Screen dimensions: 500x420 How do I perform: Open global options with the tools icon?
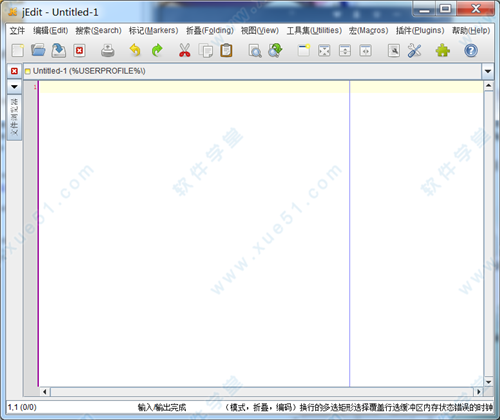click(414, 51)
